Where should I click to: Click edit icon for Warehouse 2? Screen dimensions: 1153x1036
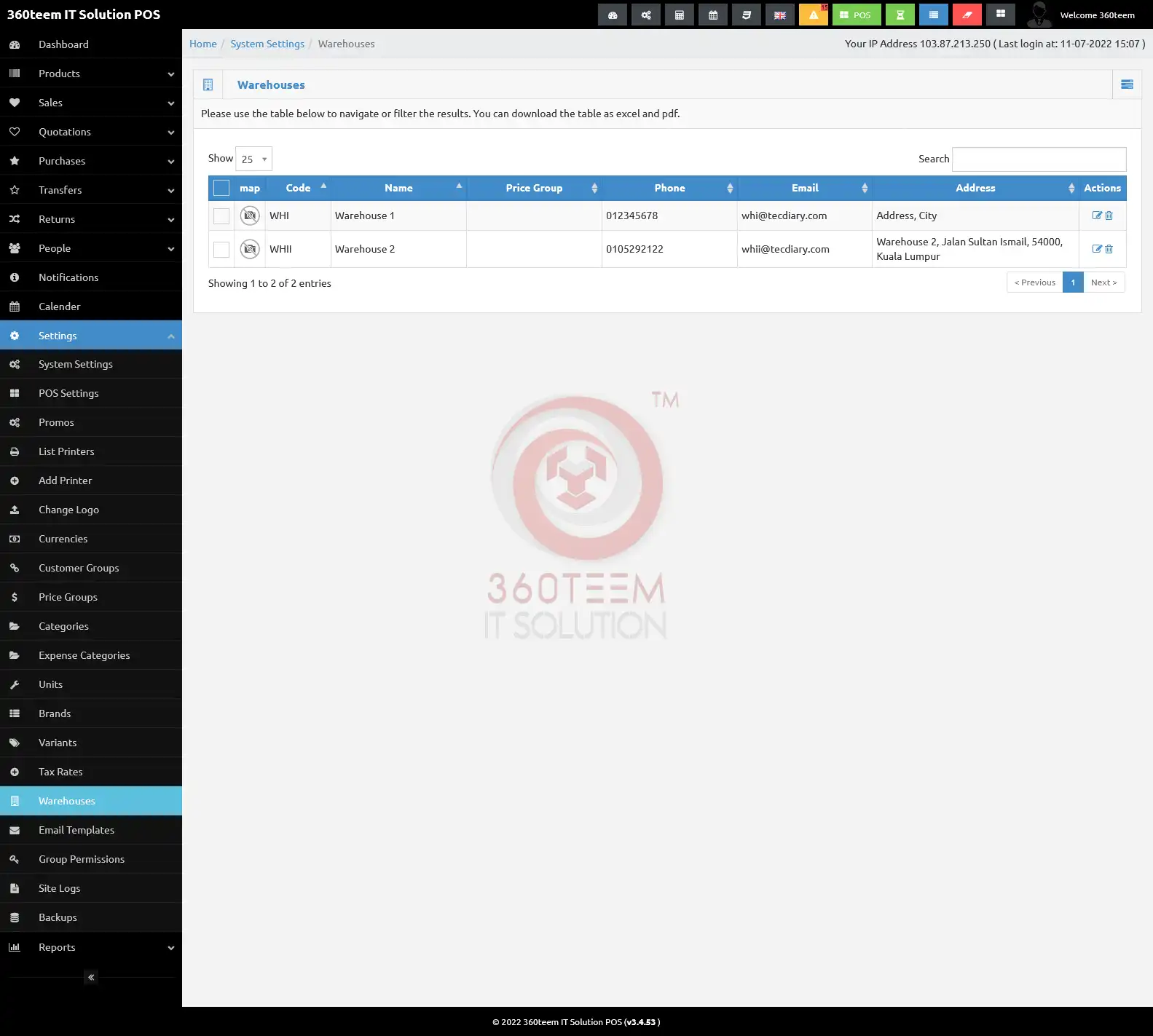pyautogui.click(x=1097, y=249)
